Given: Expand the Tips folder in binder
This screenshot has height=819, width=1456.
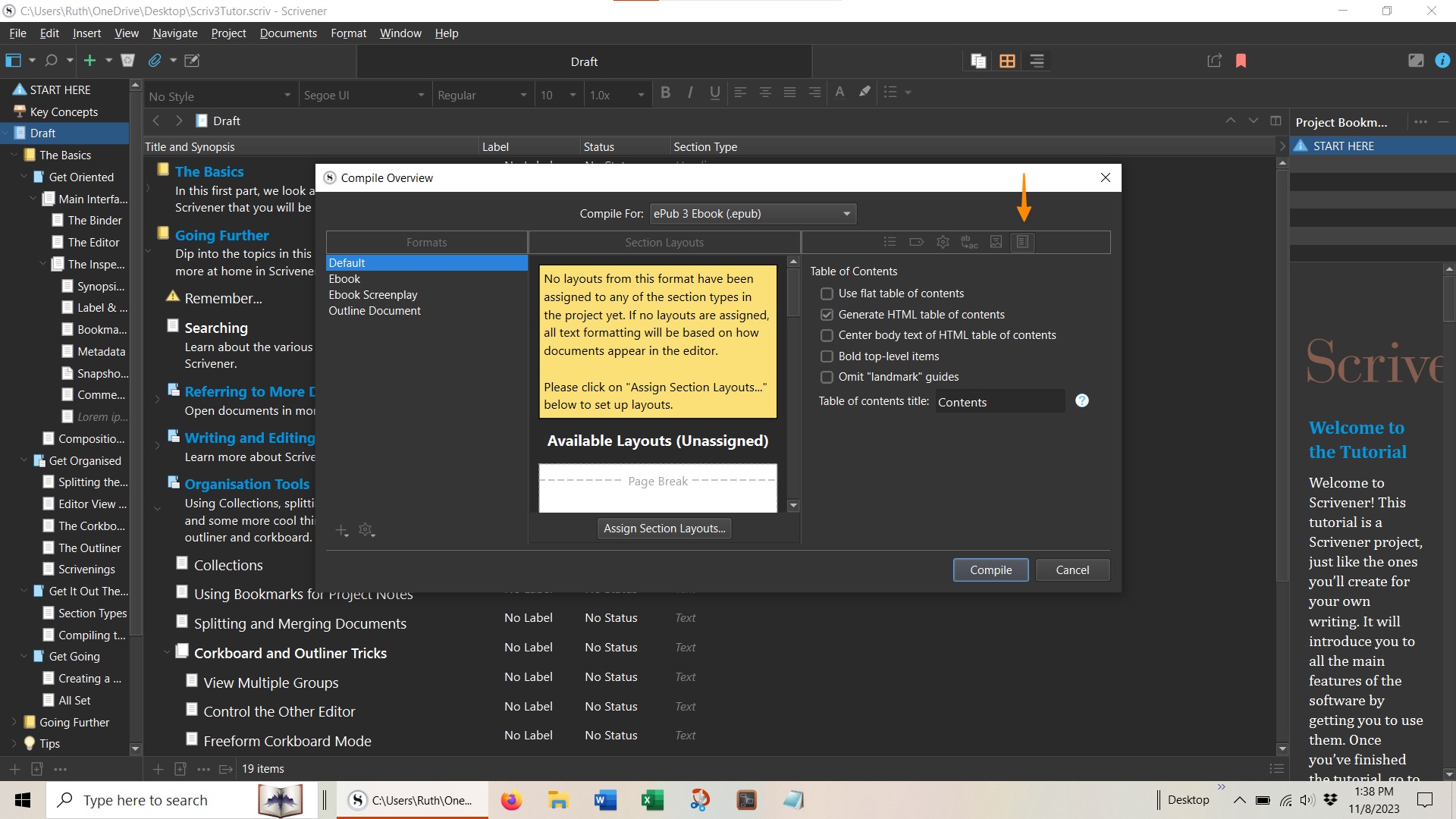Looking at the screenshot, I should pyautogui.click(x=14, y=744).
